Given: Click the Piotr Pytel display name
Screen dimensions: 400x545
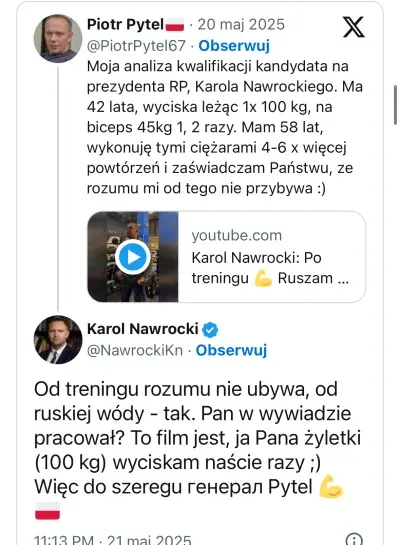Looking at the screenshot, I should tap(125, 24).
